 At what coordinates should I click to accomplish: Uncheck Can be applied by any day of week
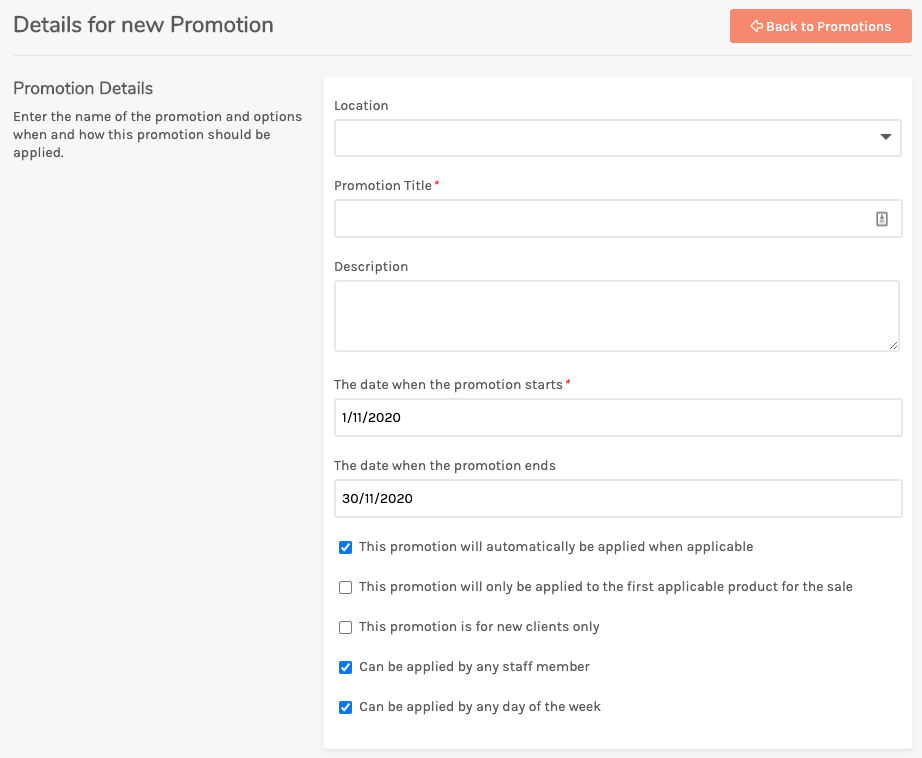(x=345, y=707)
